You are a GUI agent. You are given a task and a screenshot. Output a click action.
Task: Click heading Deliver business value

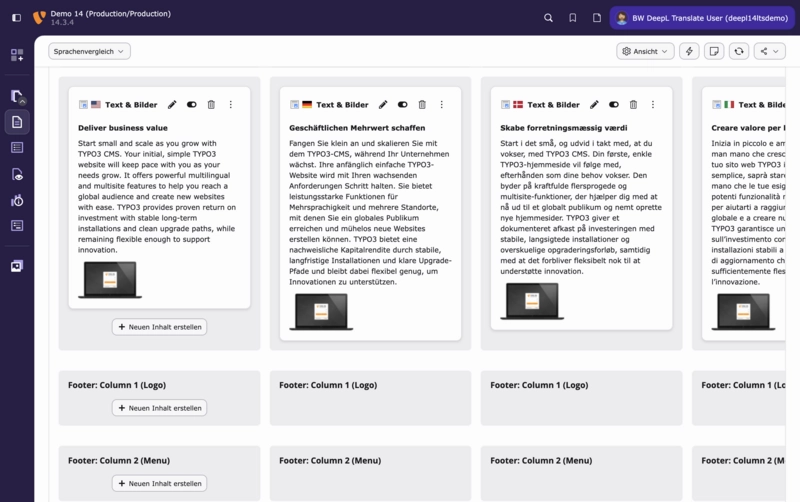pos(123,128)
